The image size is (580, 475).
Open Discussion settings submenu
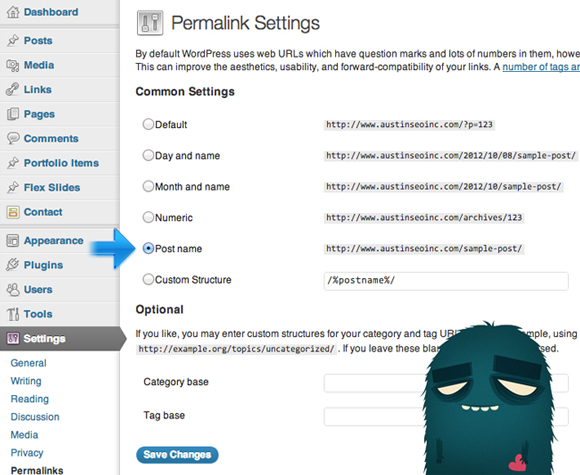click(x=35, y=417)
